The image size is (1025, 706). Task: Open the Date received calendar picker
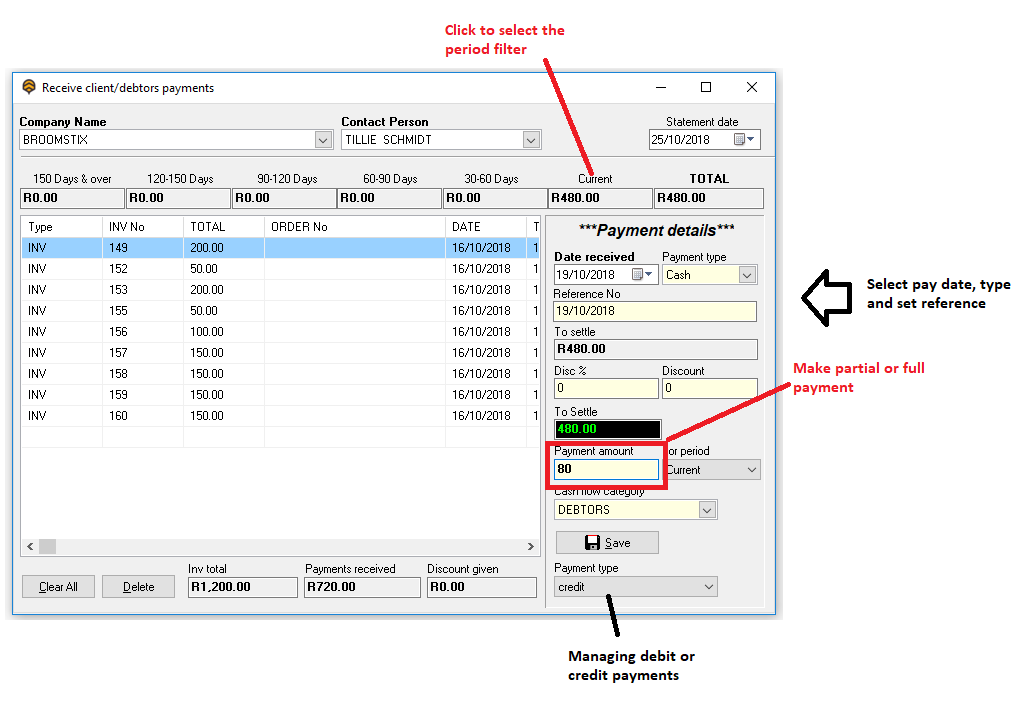[x=642, y=275]
